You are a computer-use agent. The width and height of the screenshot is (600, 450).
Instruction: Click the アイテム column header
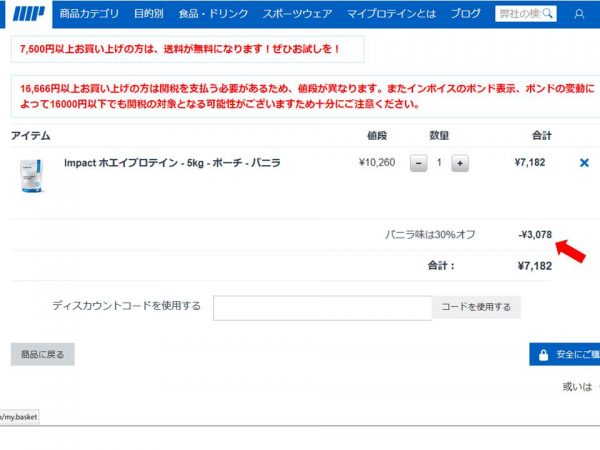coord(31,136)
